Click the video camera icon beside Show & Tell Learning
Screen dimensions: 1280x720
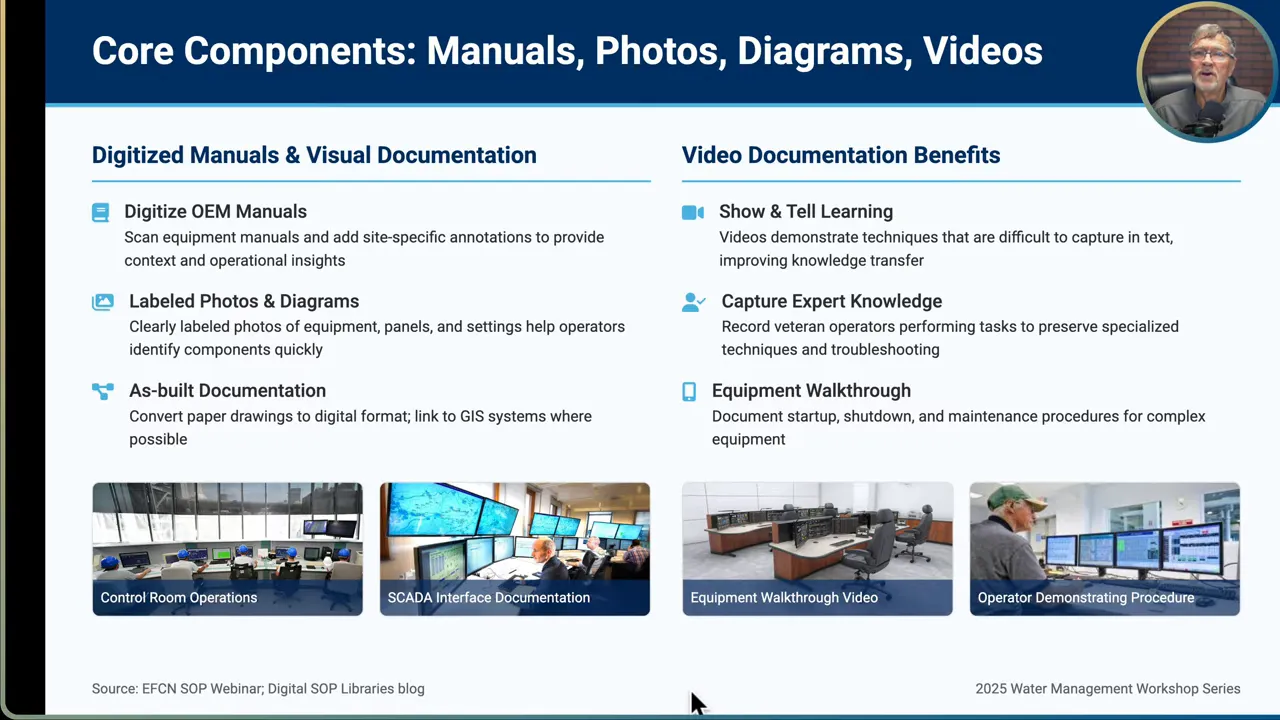693,212
